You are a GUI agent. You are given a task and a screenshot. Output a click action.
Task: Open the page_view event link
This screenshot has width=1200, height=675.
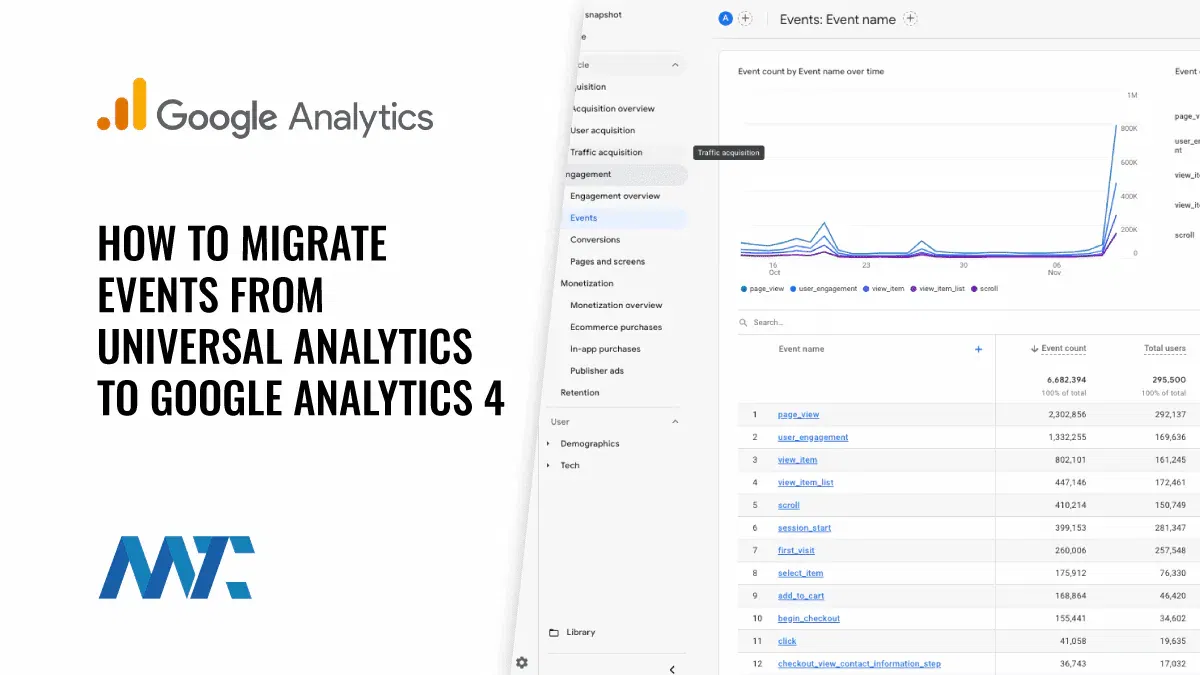(798, 414)
